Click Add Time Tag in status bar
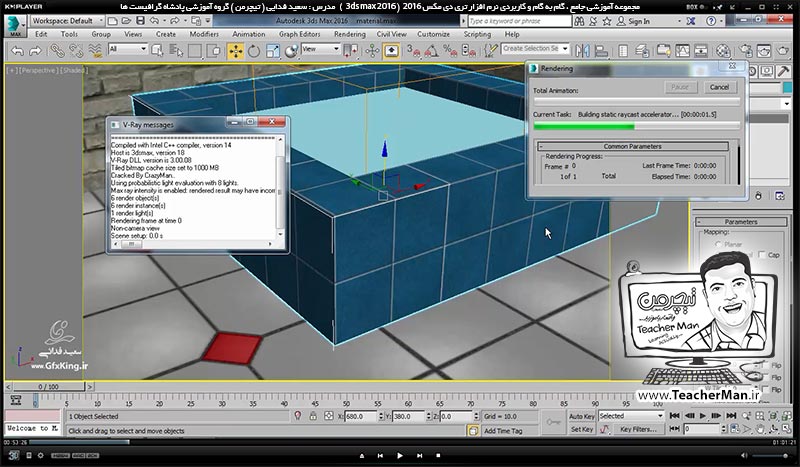This screenshot has width=800, height=467. click(x=503, y=431)
